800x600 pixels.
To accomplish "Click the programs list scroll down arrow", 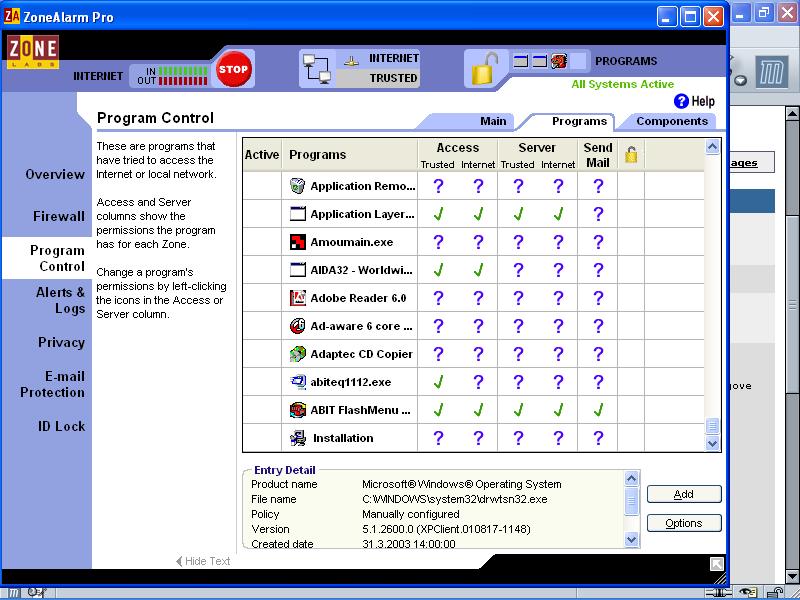I will pos(713,443).
